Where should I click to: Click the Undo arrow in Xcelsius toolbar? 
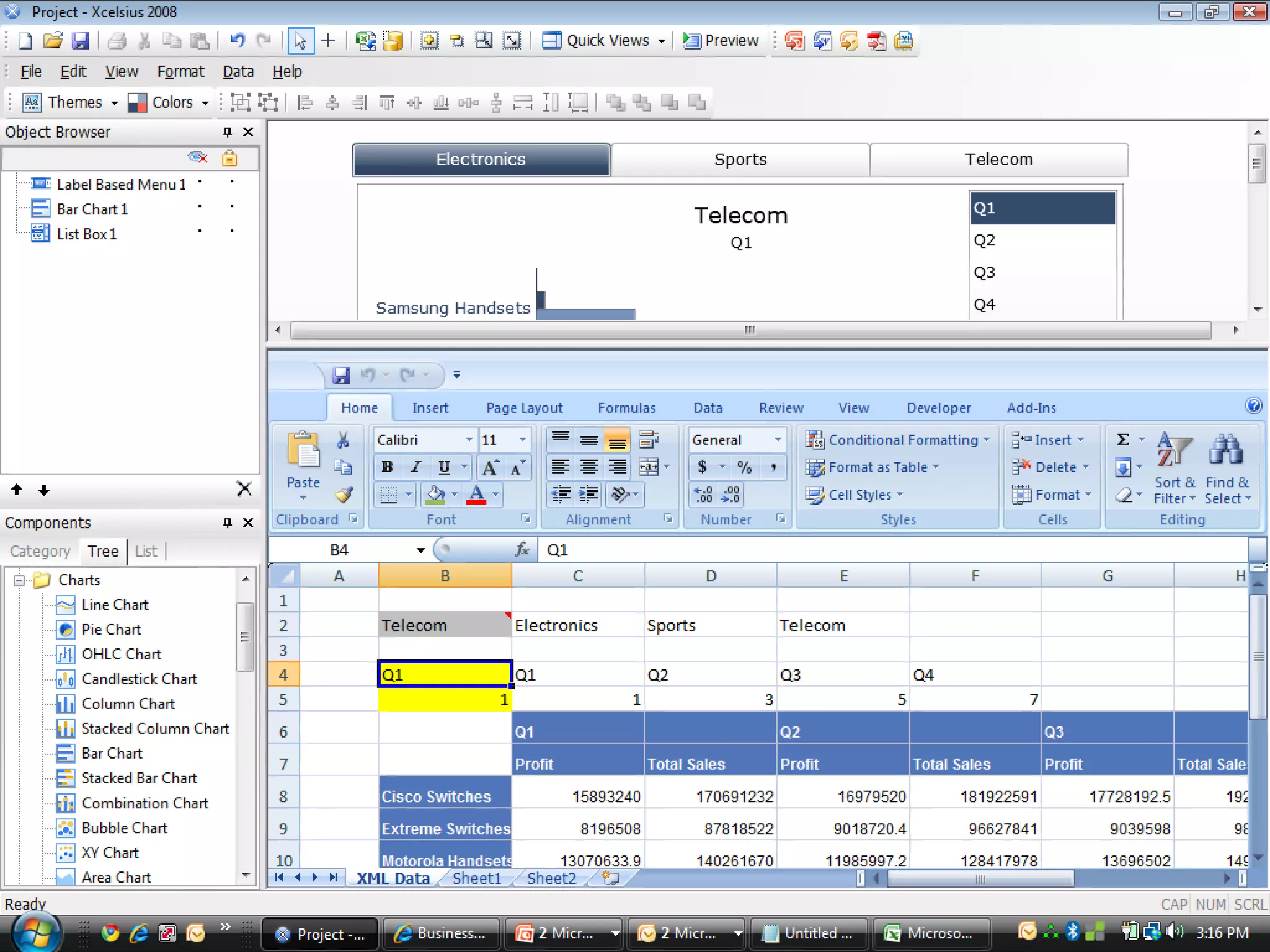(x=237, y=41)
